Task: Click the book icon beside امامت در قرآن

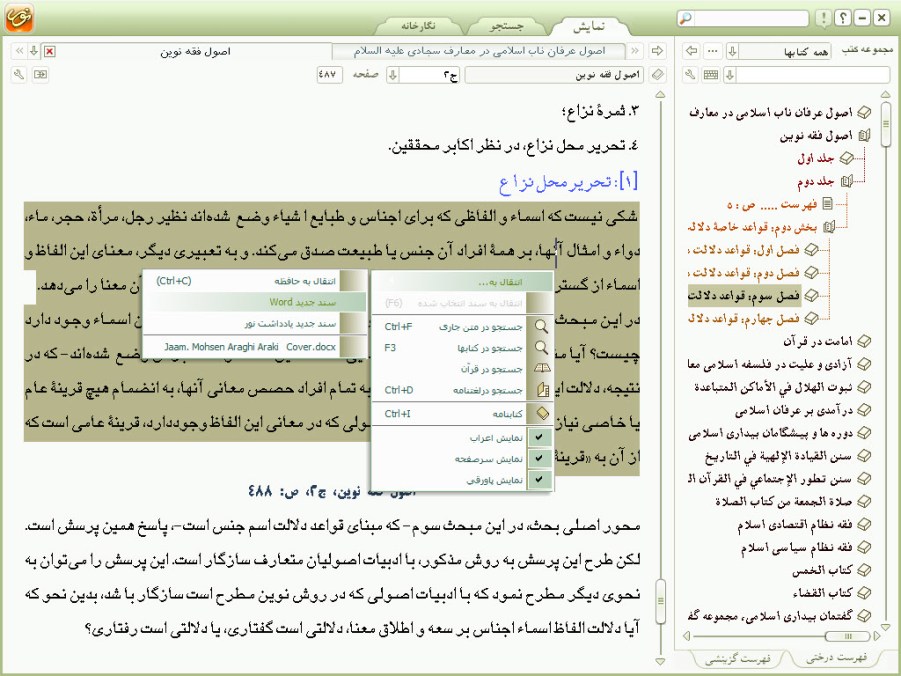Action: pyautogui.click(x=864, y=341)
